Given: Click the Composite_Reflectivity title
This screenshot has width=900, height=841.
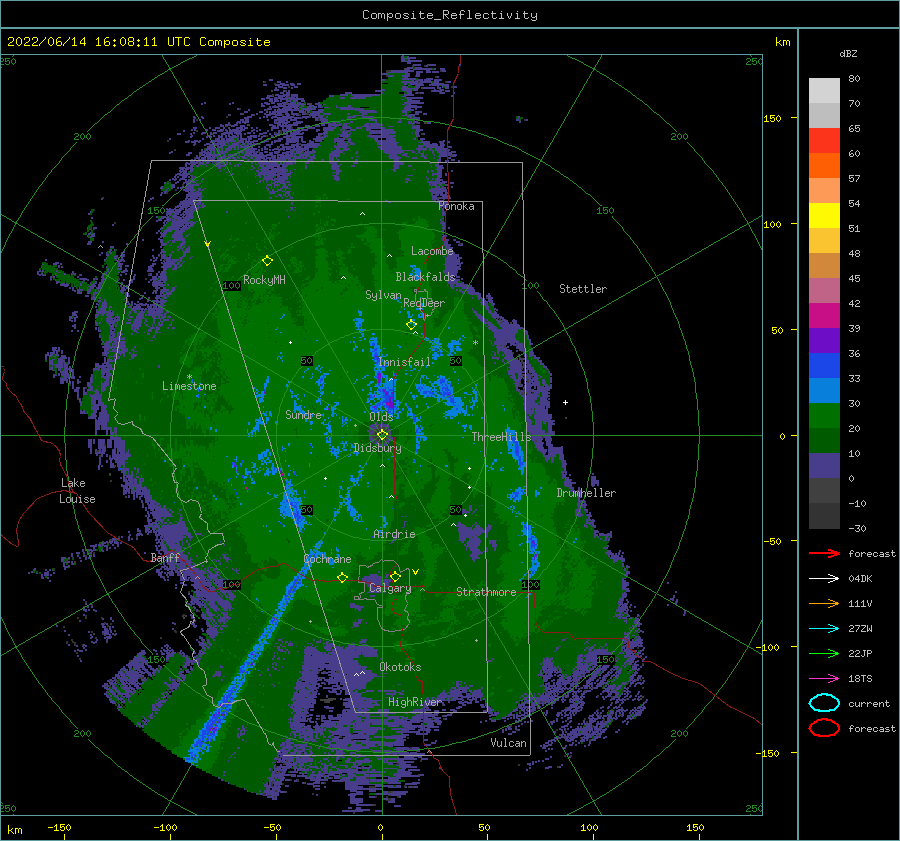Looking at the screenshot, I should click(450, 15).
